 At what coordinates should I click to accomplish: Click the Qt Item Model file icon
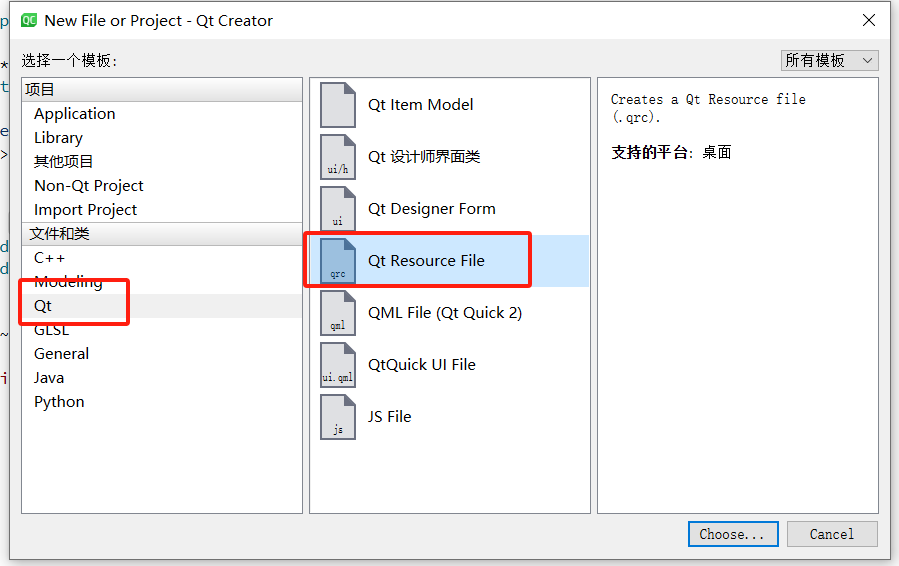338,105
